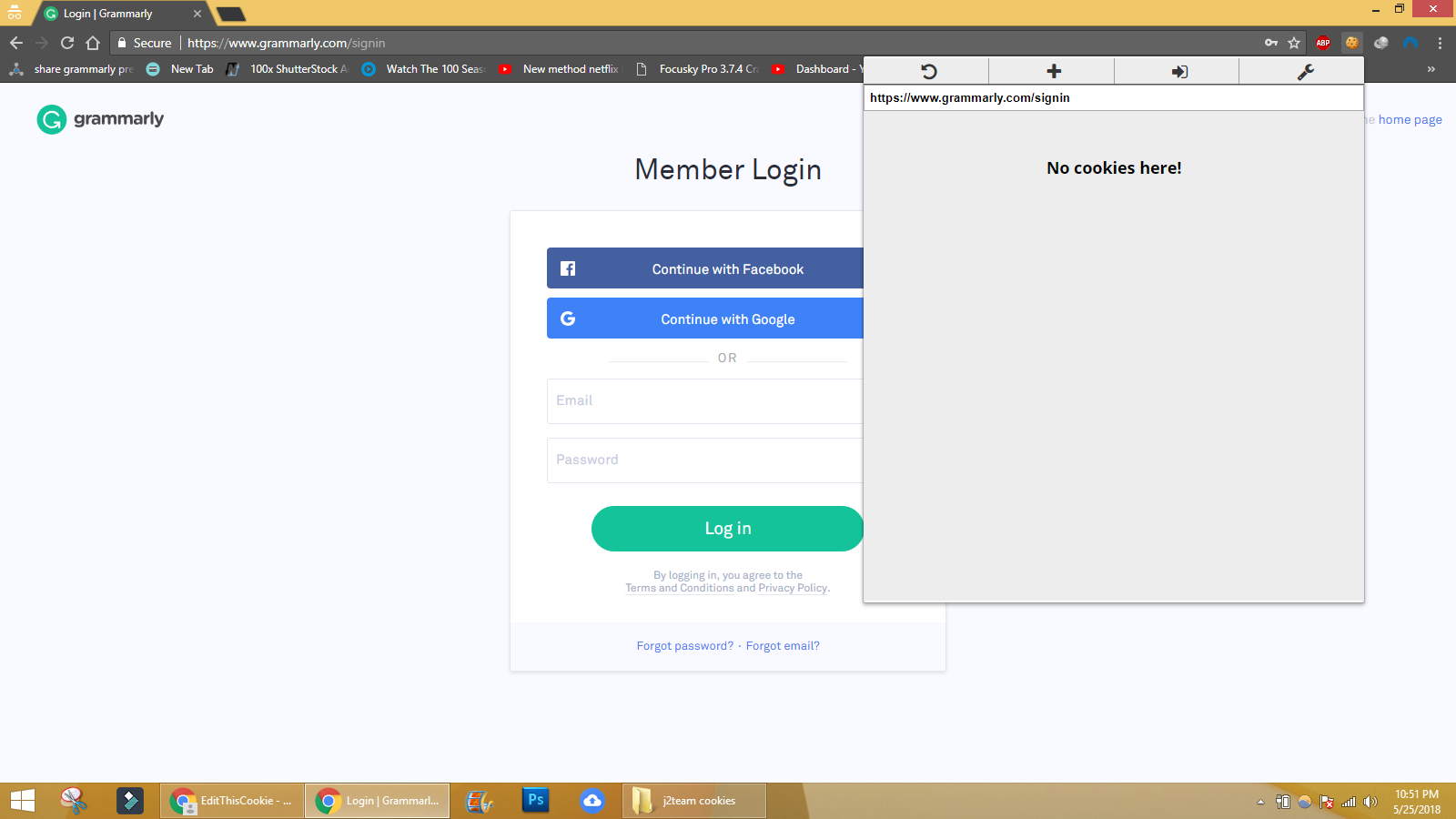Open Chrome's three-dot menu
The image size is (1456, 819).
(x=1440, y=43)
